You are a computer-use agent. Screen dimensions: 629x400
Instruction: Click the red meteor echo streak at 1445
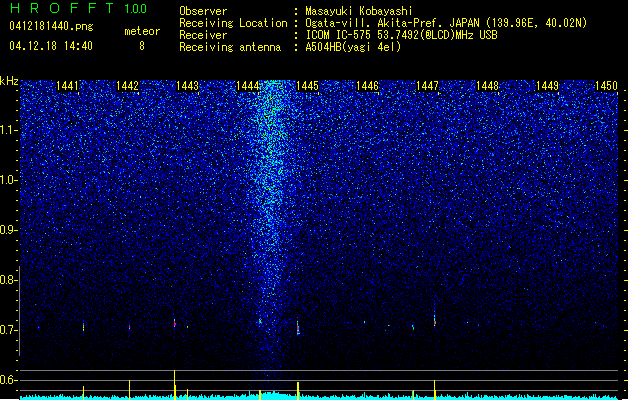click(x=298, y=326)
